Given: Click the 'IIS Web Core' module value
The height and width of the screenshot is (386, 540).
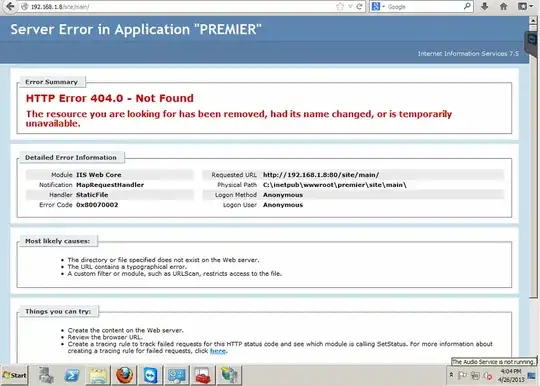Looking at the screenshot, I should [x=99, y=175].
